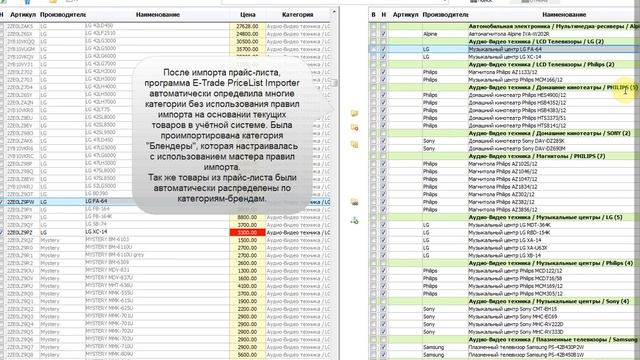The image size is (640, 360).
Task: Sort left table by Производитель column
Action: click(x=62, y=15)
